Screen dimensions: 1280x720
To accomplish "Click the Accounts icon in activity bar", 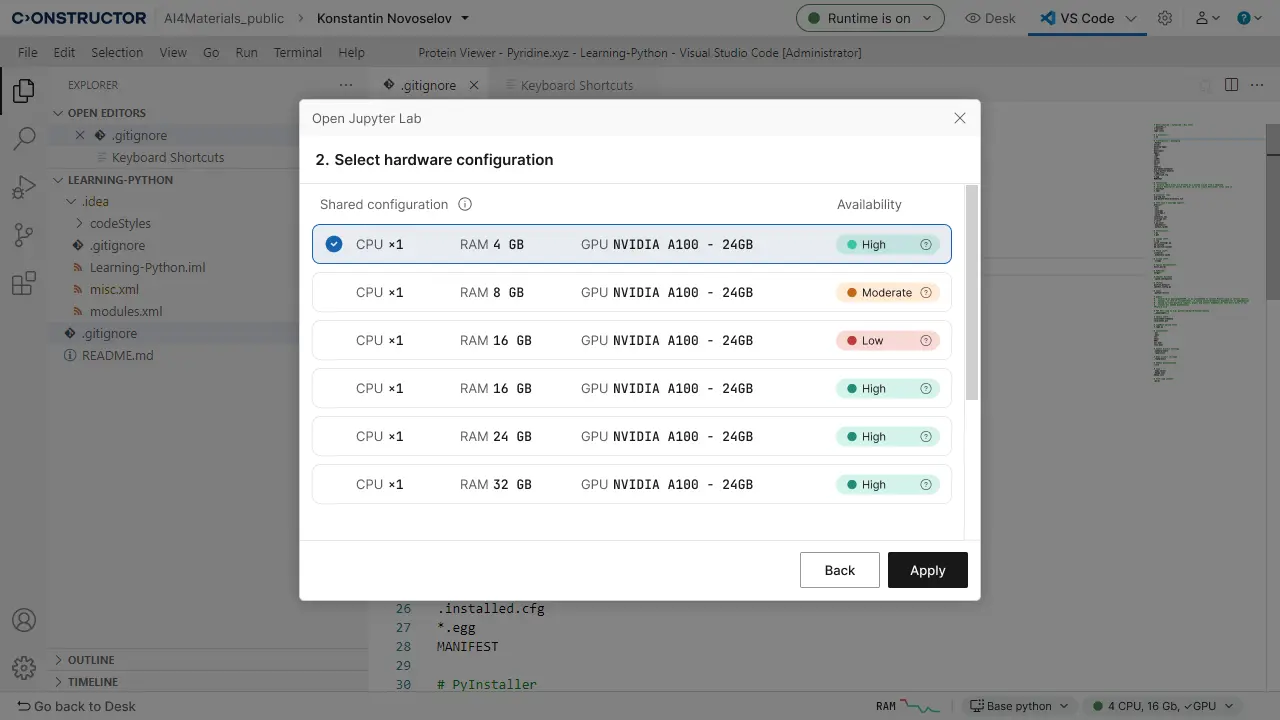I will [x=23, y=621].
